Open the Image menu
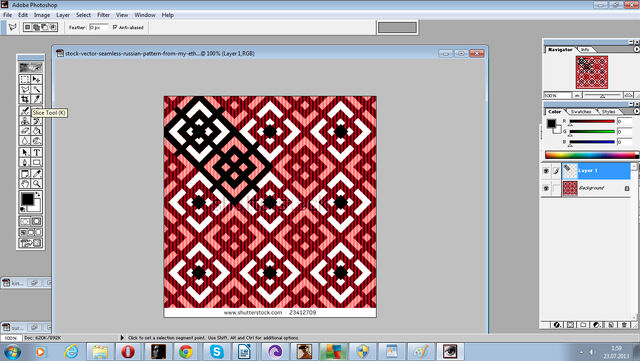 click(42, 15)
